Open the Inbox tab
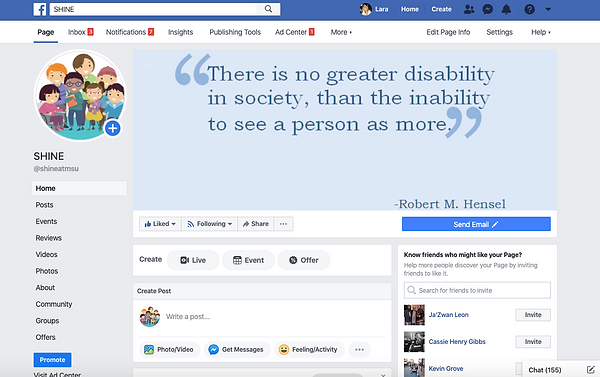This screenshot has height=377, width=600. click(x=80, y=32)
